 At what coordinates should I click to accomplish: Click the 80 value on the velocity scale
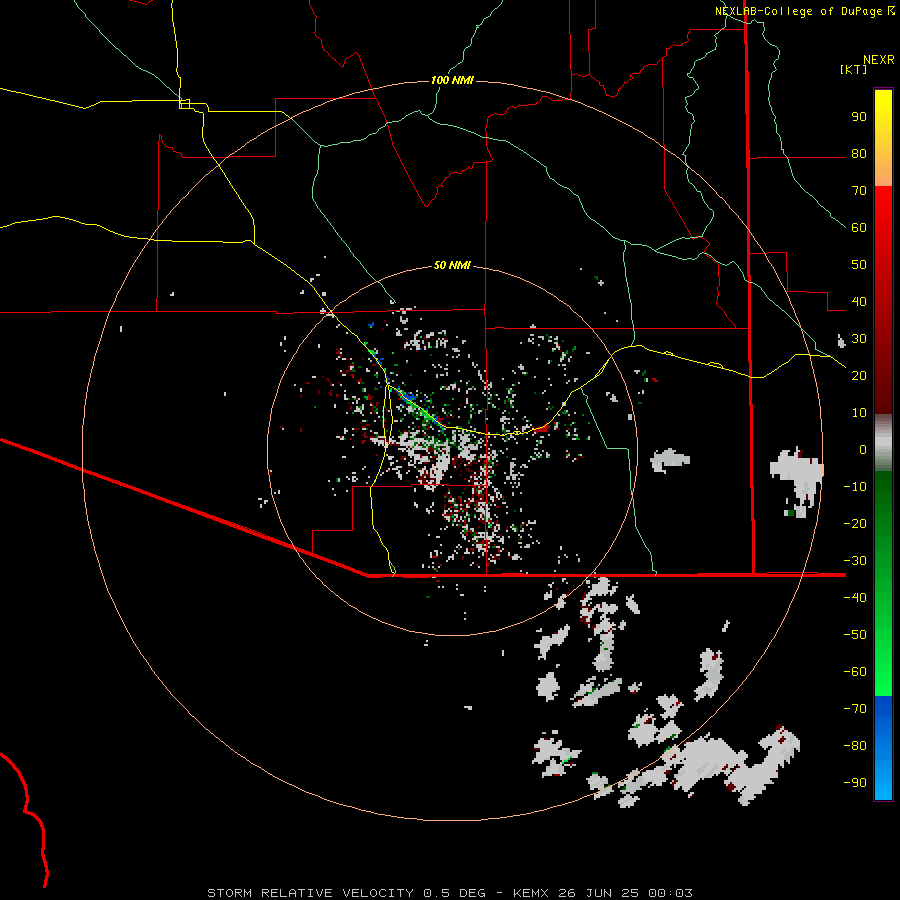[x=859, y=153]
